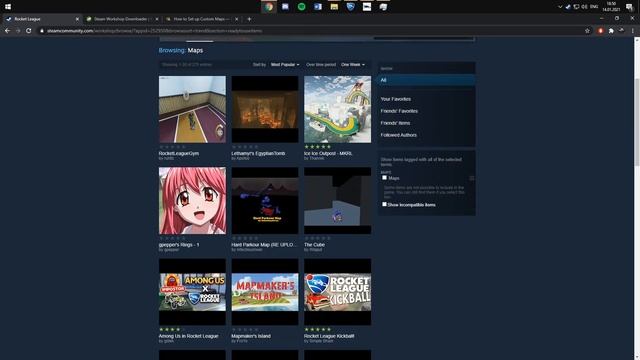Open the One Week time period dropdown
Viewport: 640px width, 360px height.
[x=353, y=64]
